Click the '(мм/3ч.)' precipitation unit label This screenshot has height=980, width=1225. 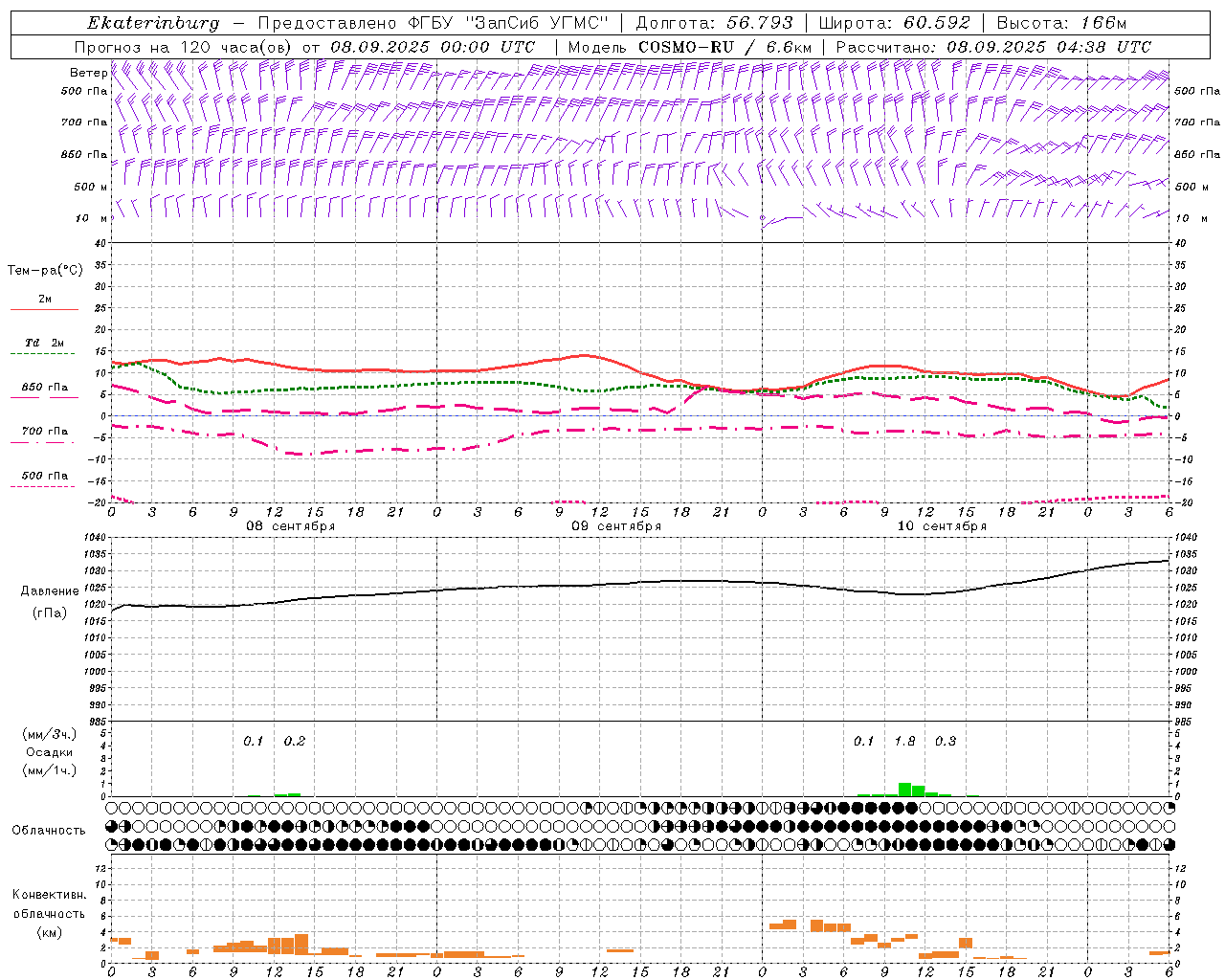coord(49,734)
